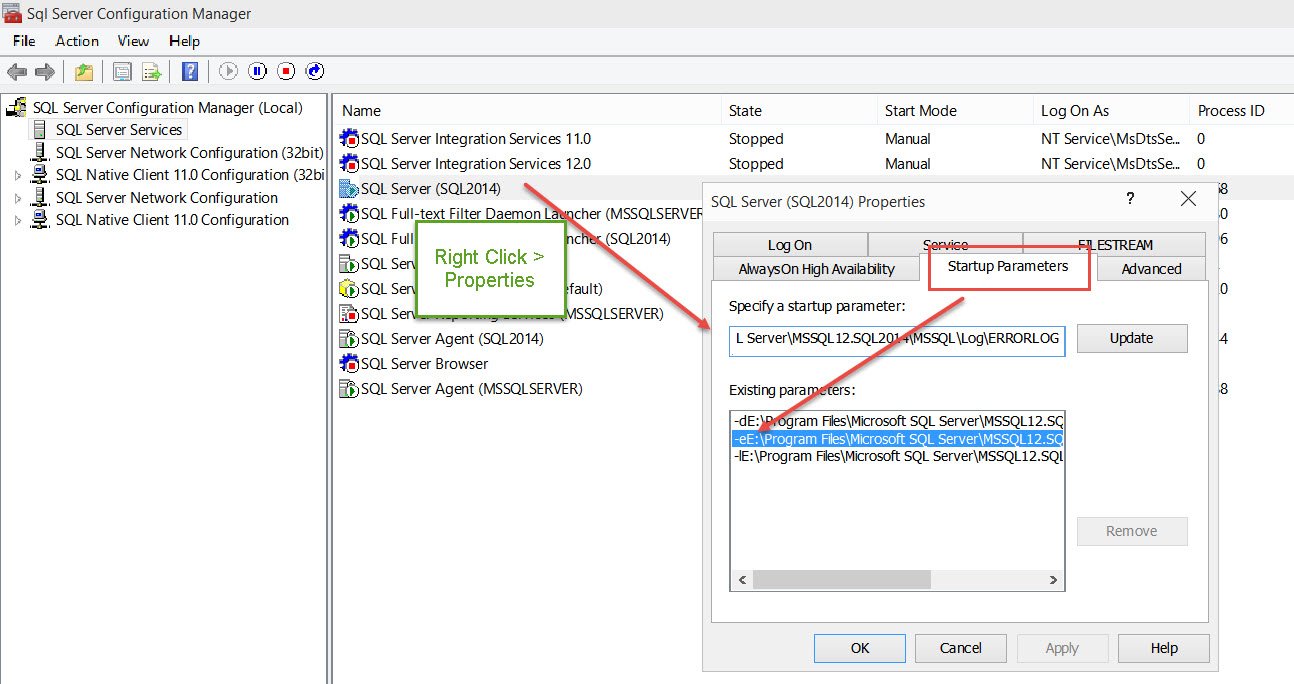Select the Startup Parameters tab
1294x684 pixels.
pyautogui.click(x=1008, y=266)
